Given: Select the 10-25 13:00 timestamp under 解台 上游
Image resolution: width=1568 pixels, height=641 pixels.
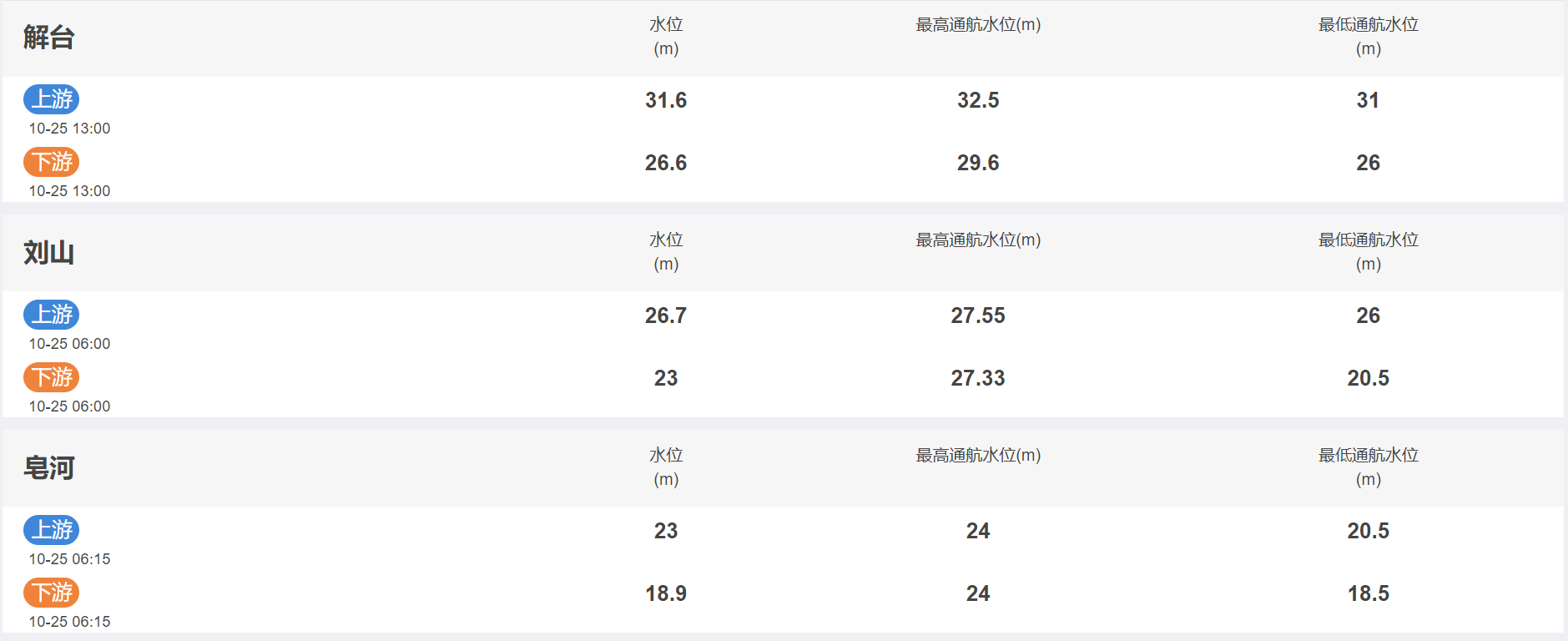Looking at the screenshot, I should (69, 129).
